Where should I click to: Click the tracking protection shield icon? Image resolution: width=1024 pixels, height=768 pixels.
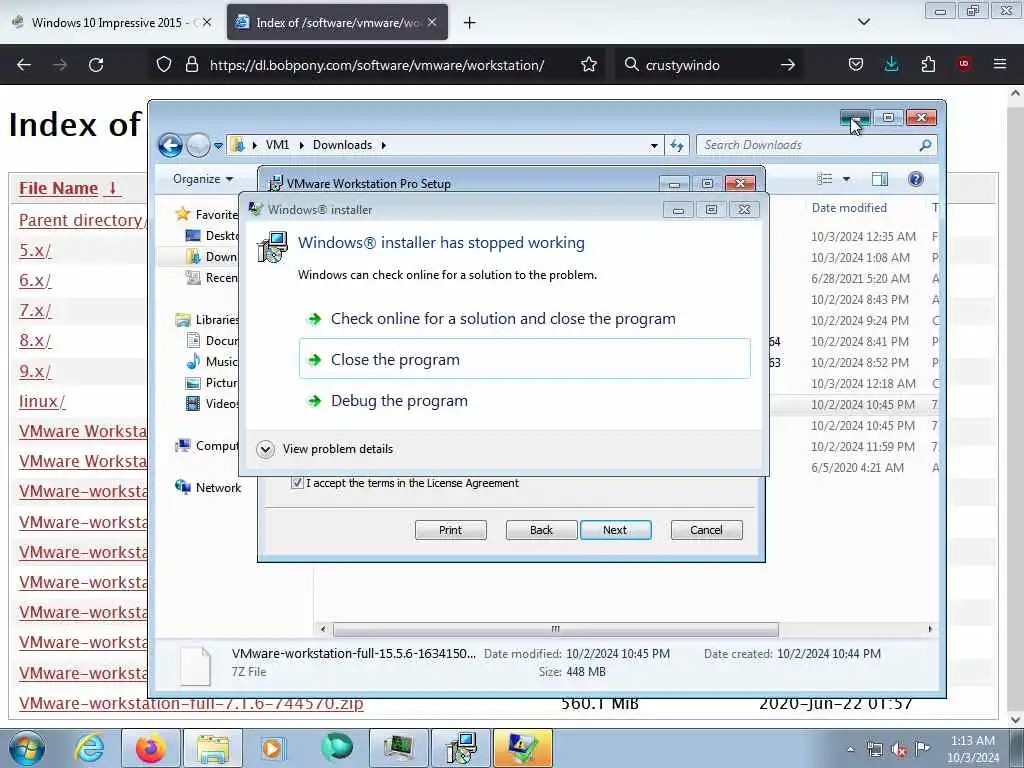[164, 65]
